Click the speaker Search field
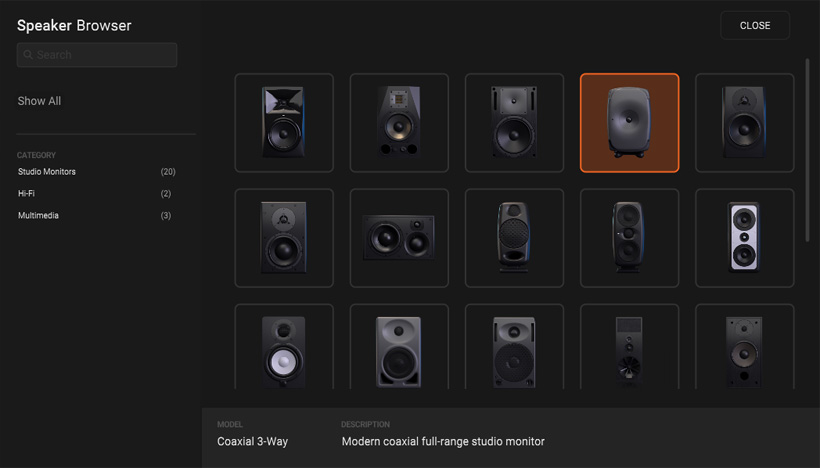 pyautogui.click(x=97, y=55)
